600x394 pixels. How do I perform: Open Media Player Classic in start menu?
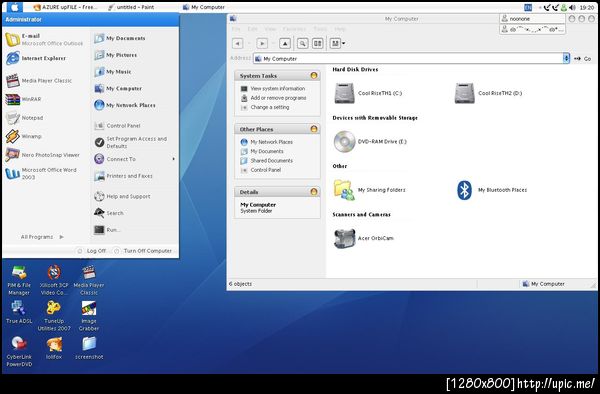tap(39, 81)
